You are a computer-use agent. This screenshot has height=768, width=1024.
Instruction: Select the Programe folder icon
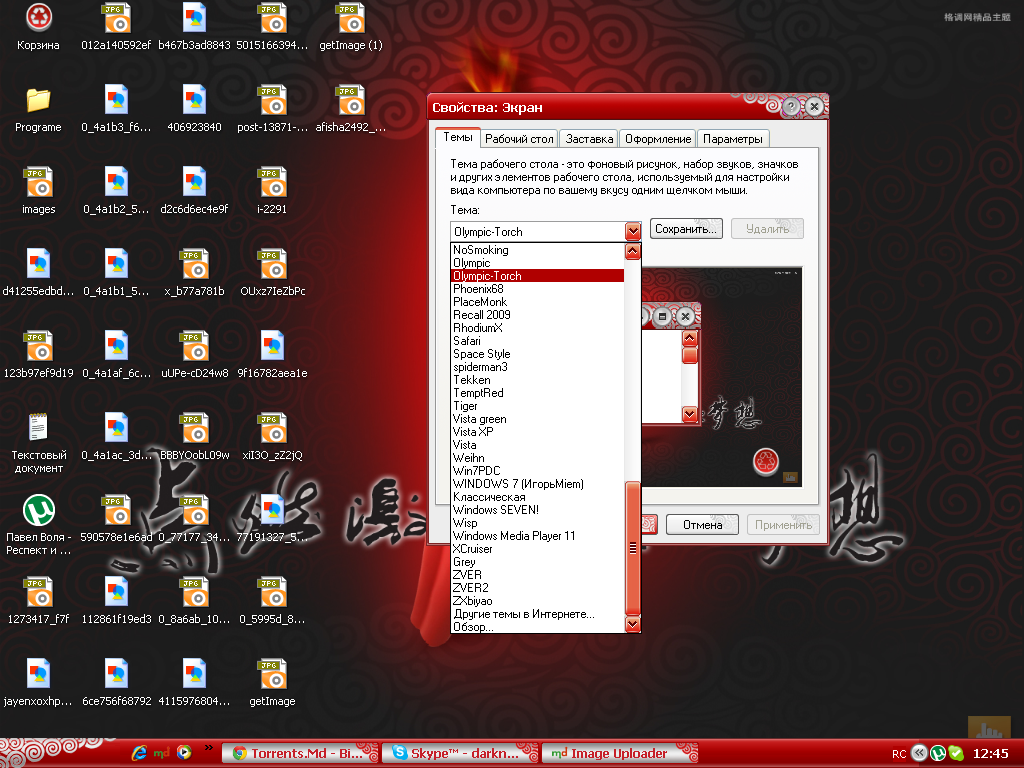pyautogui.click(x=38, y=101)
